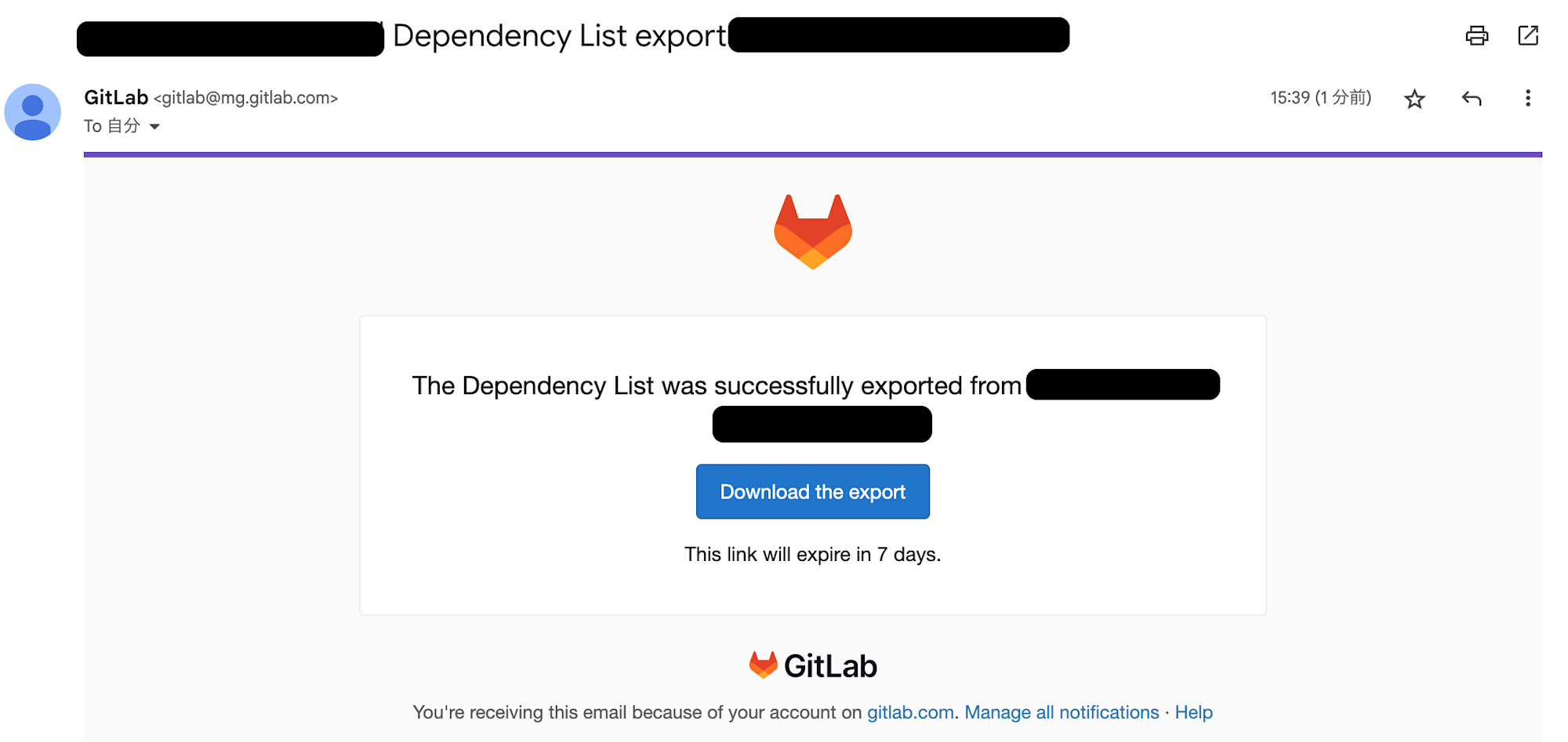This screenshot has height=742, width=1568.
Task: Reply to the GitLab message
Action: pyautogui.click(x=1472, y=99)
